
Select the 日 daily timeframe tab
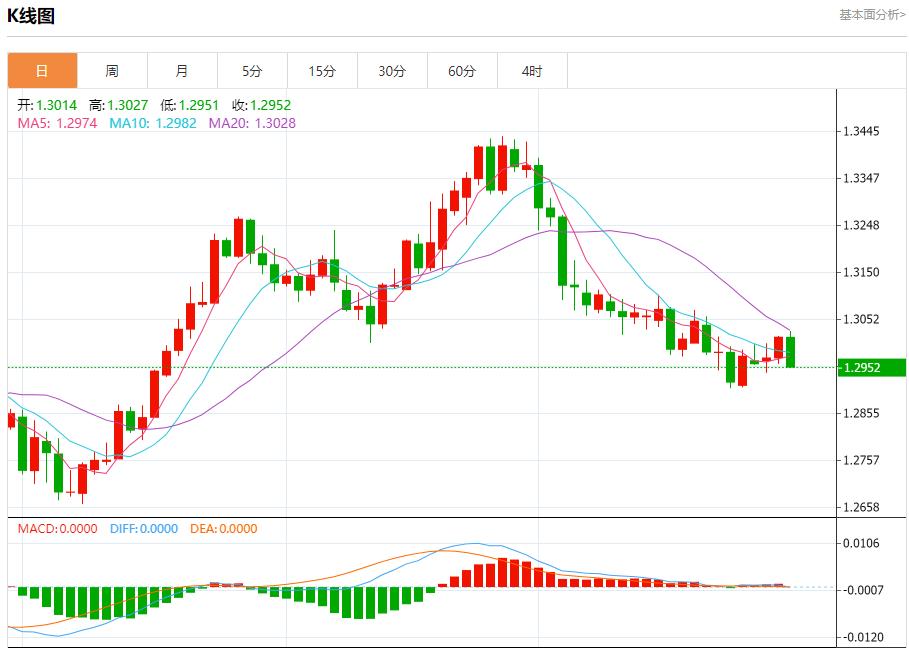(42, 71)
